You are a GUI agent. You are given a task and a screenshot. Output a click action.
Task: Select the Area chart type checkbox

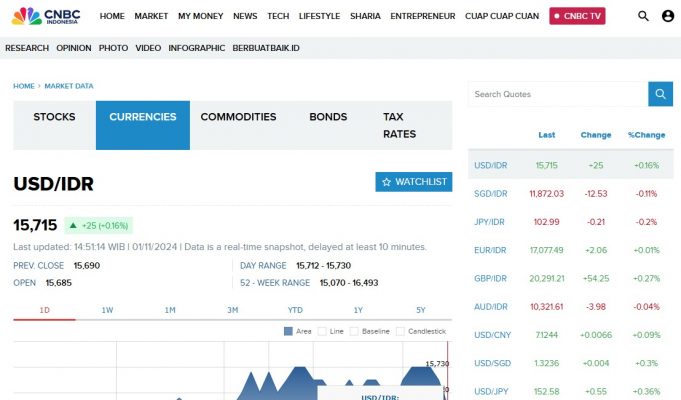pyautogui.click(x=289, y=331)
